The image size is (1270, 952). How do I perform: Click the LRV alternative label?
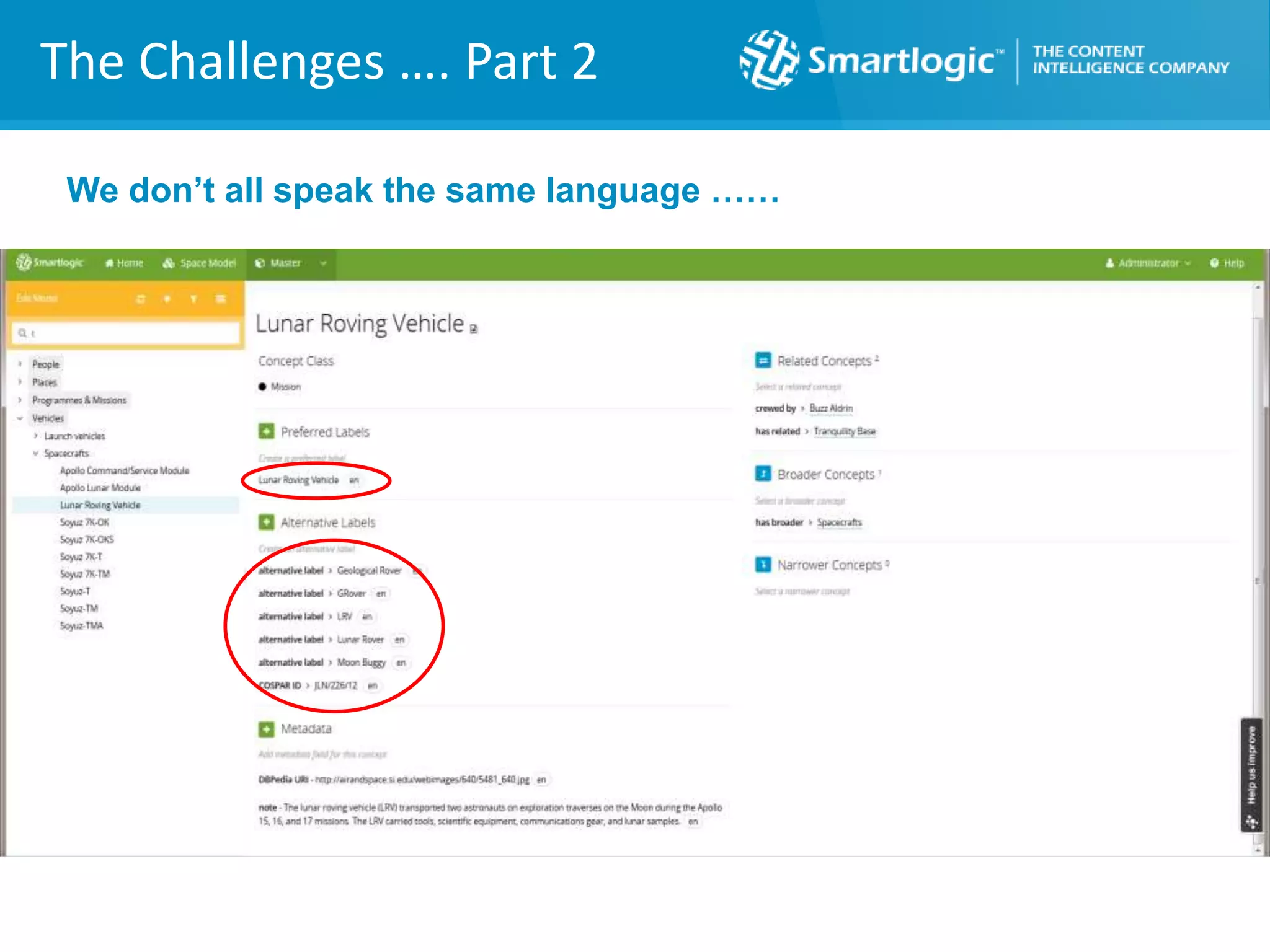tap(344, 617)
